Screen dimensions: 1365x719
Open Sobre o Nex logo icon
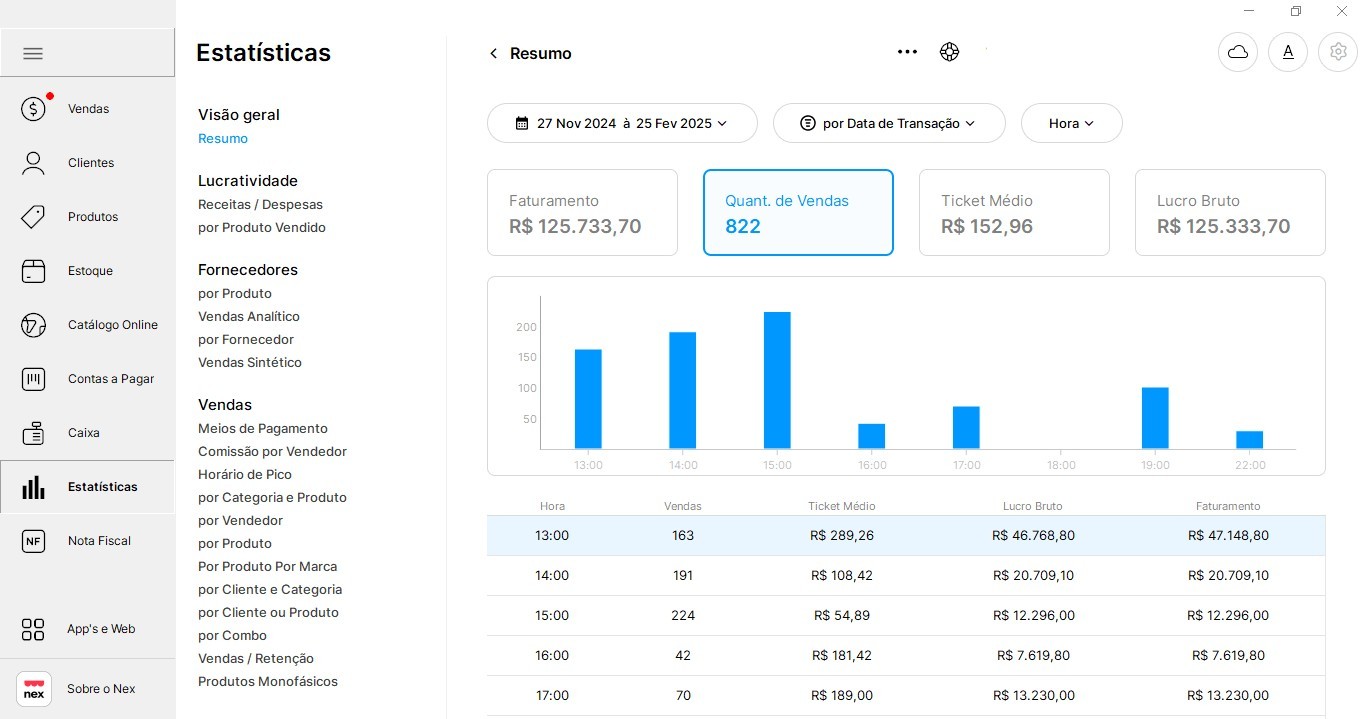(34, 689)
